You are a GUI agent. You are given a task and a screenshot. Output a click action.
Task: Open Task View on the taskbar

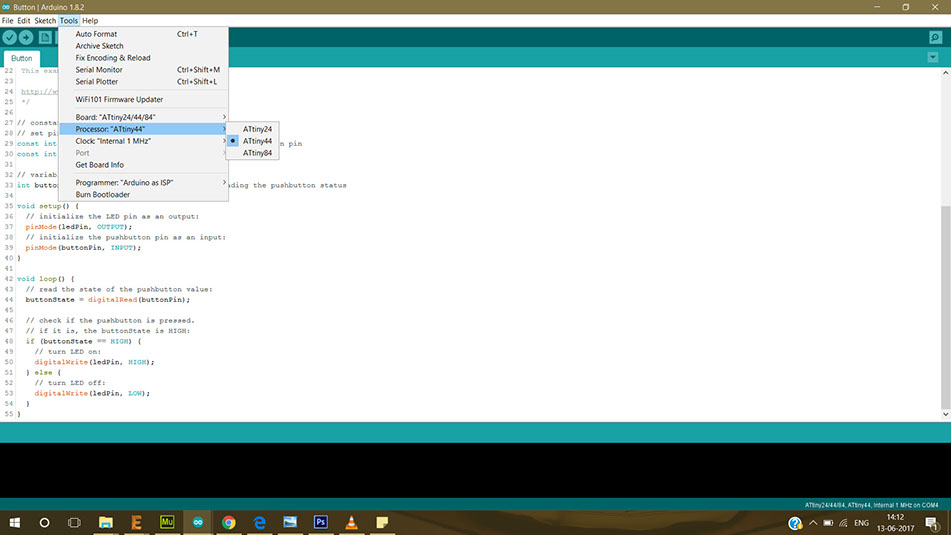74,522
